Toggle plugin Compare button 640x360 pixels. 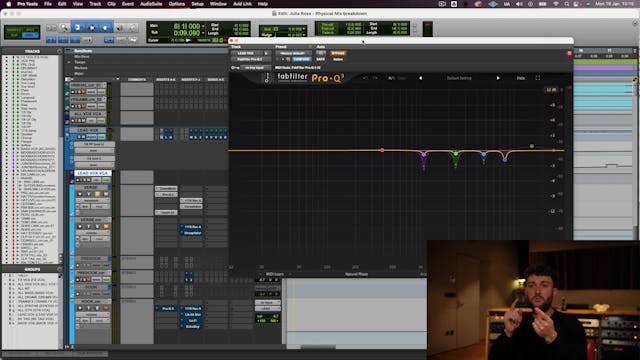coord(301,59)
